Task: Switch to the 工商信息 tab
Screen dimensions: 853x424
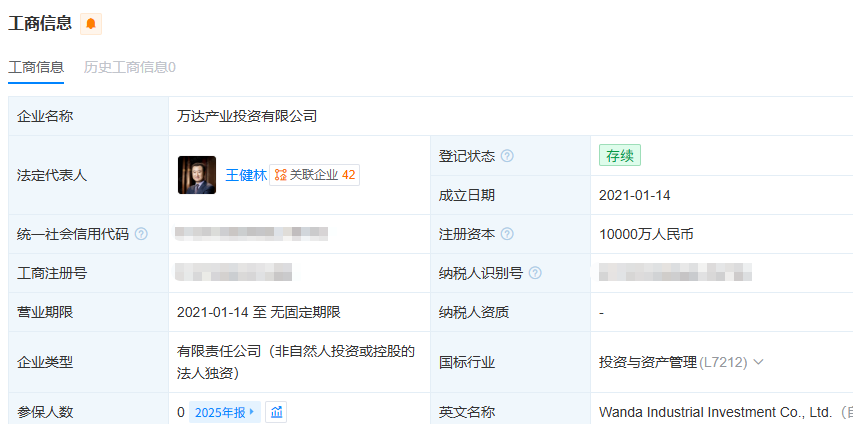Action: [36, 67]
